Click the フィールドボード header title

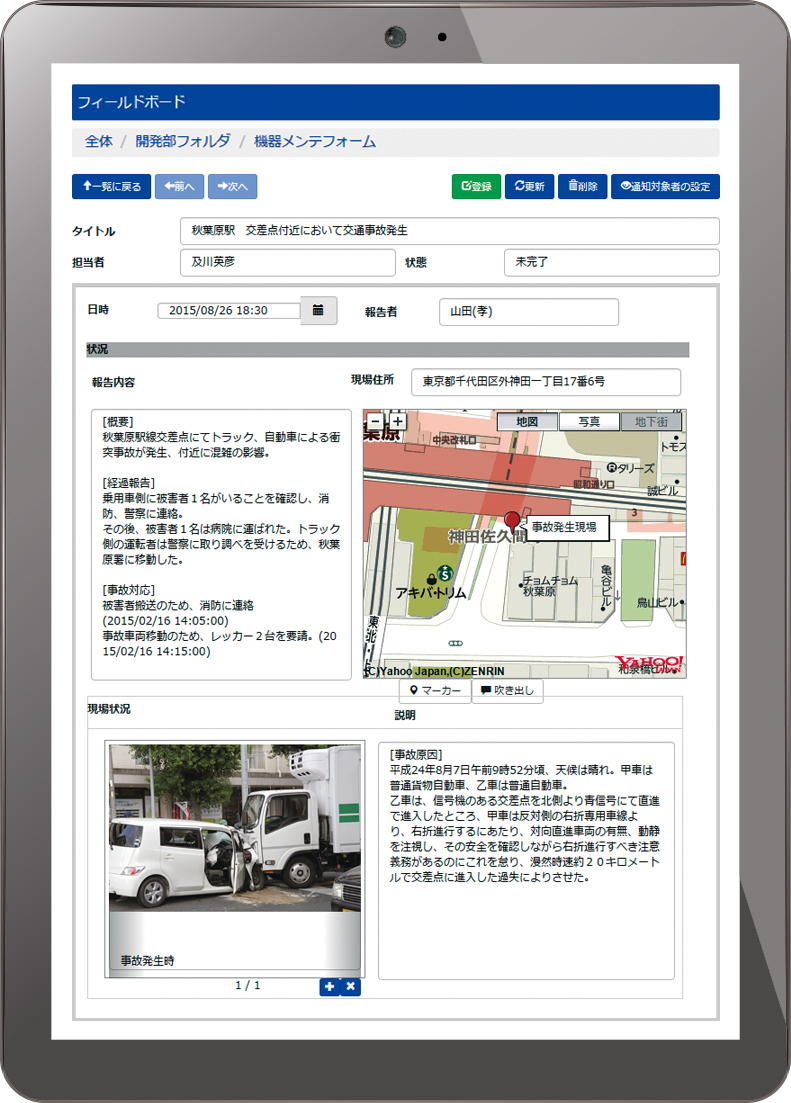coord(132,102)
